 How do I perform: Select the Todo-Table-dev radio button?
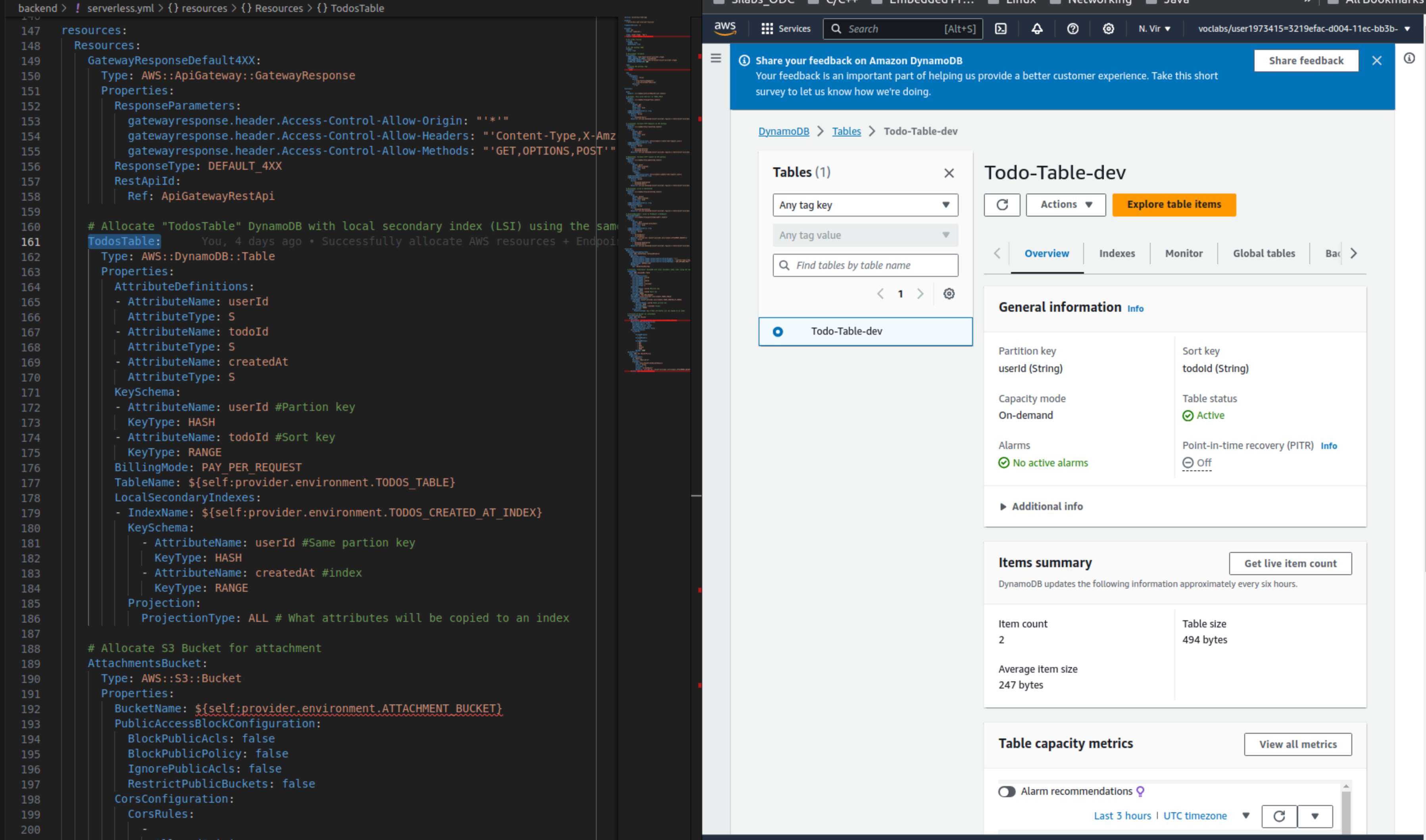[x=778, y=331]
